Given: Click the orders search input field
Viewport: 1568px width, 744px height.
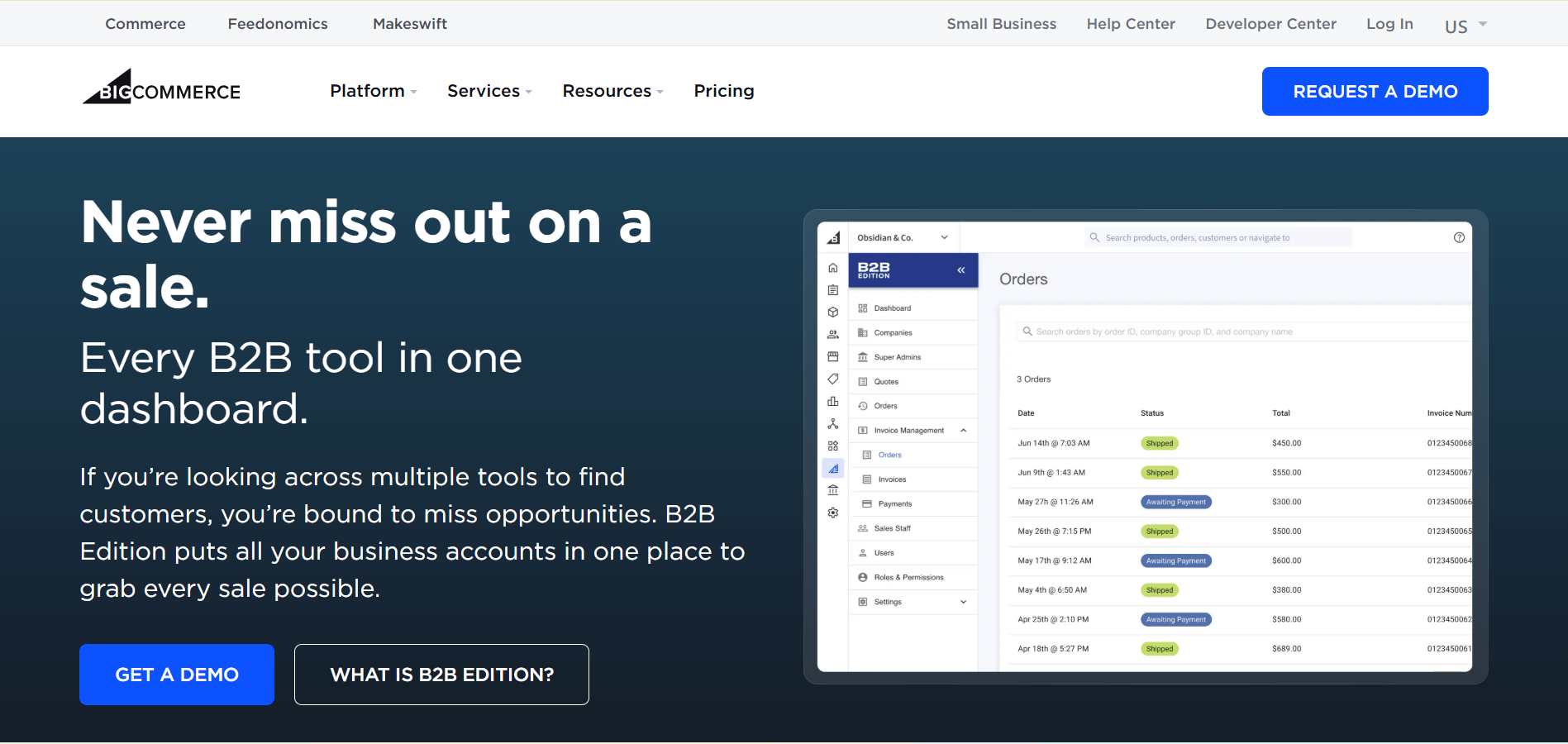Looking at the screenshot, I should point(1199,331).
